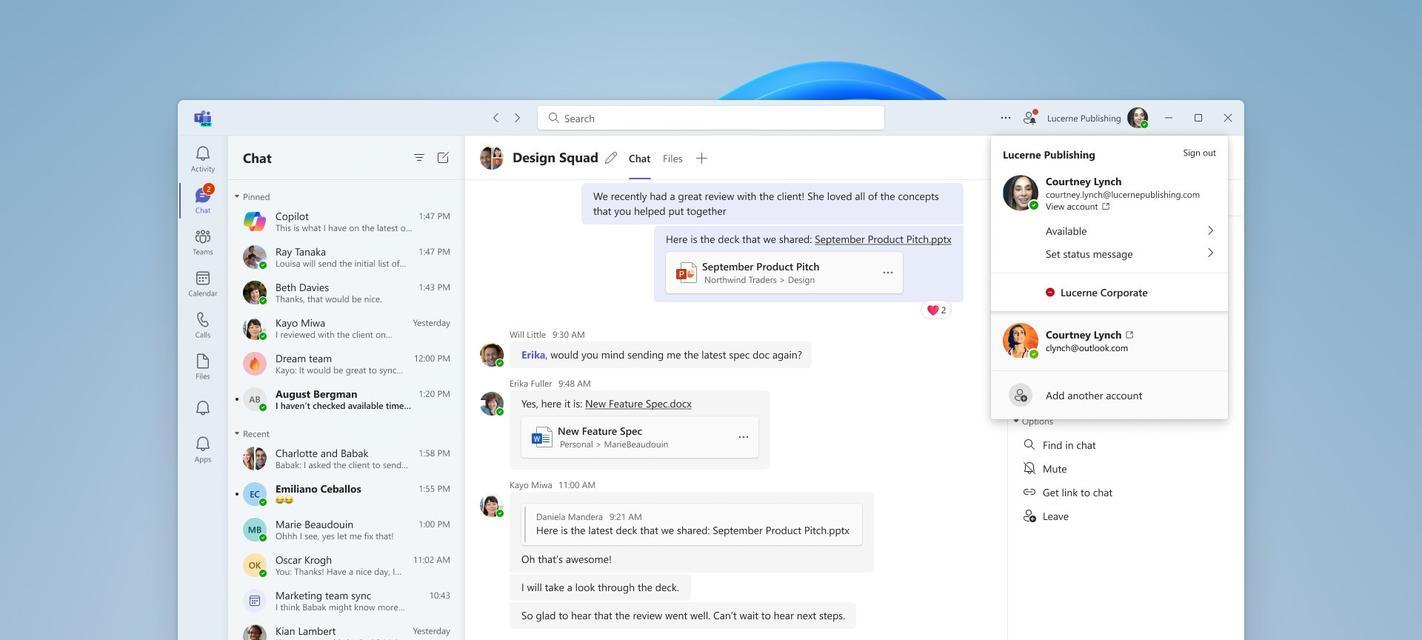Open Settings and more menu
The height and width of the screenshot is (640, 1422).
(x=1006, y=118)
